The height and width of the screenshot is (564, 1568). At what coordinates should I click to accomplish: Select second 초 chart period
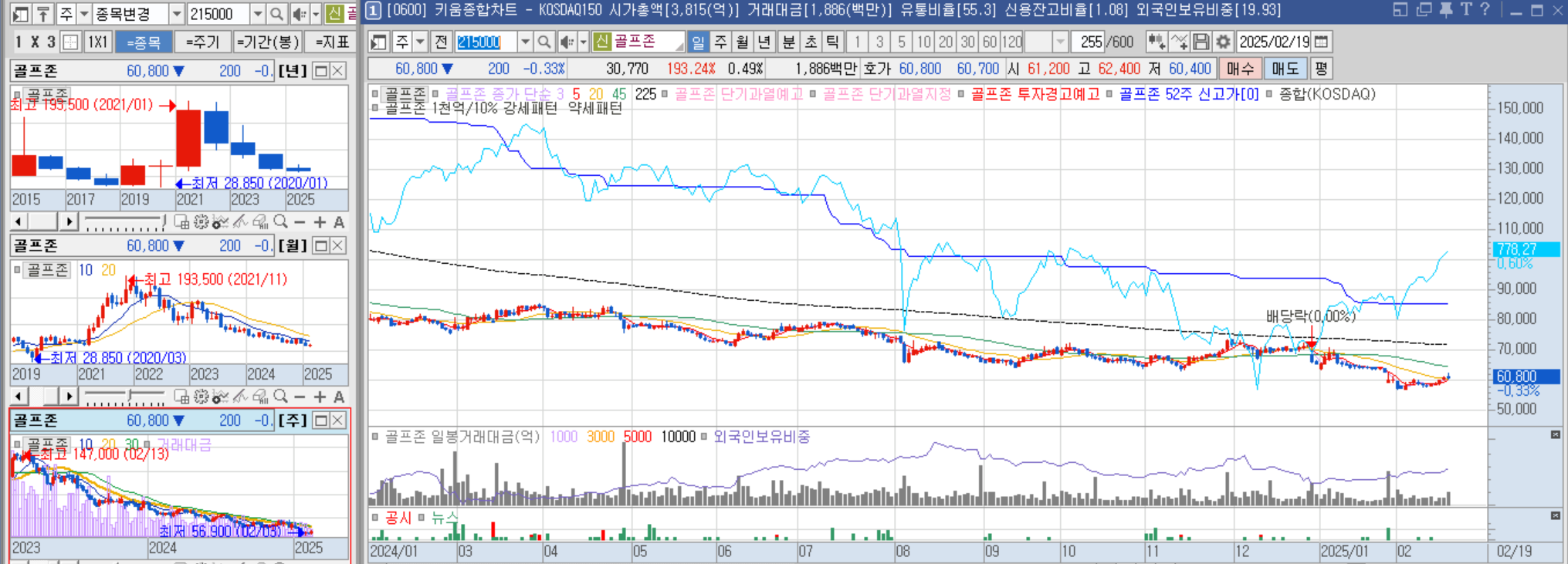click(811, 42)
